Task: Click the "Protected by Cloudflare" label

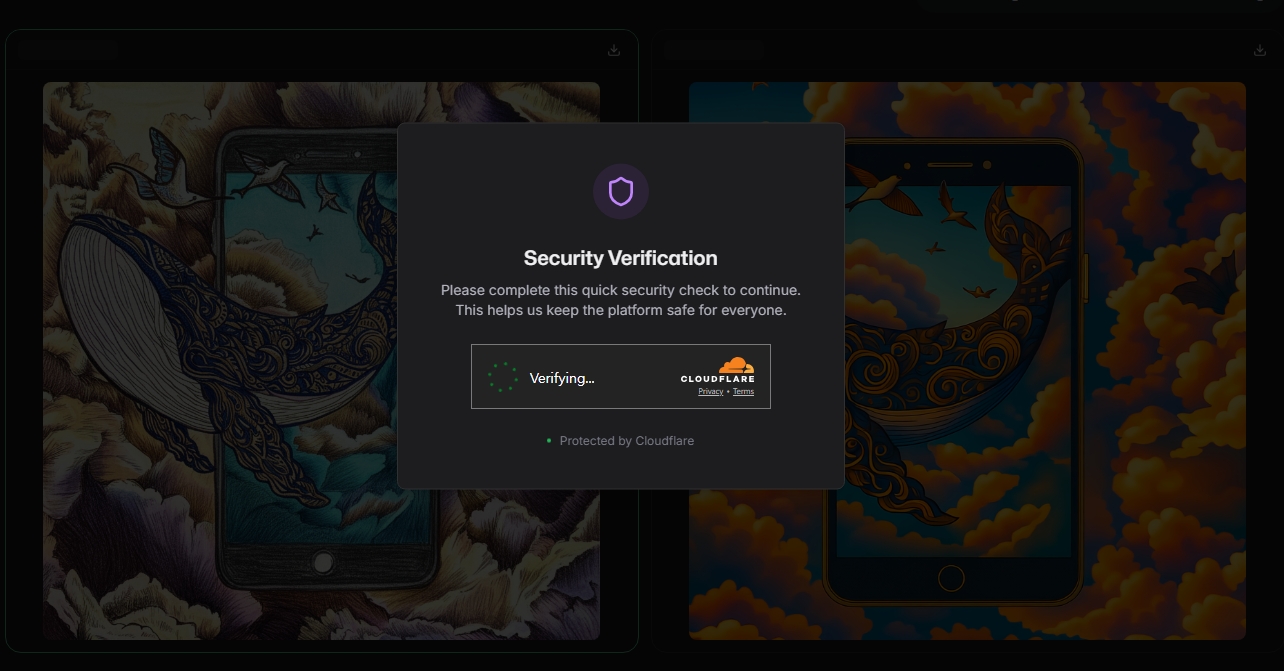Action: click(x=626, y=441)
